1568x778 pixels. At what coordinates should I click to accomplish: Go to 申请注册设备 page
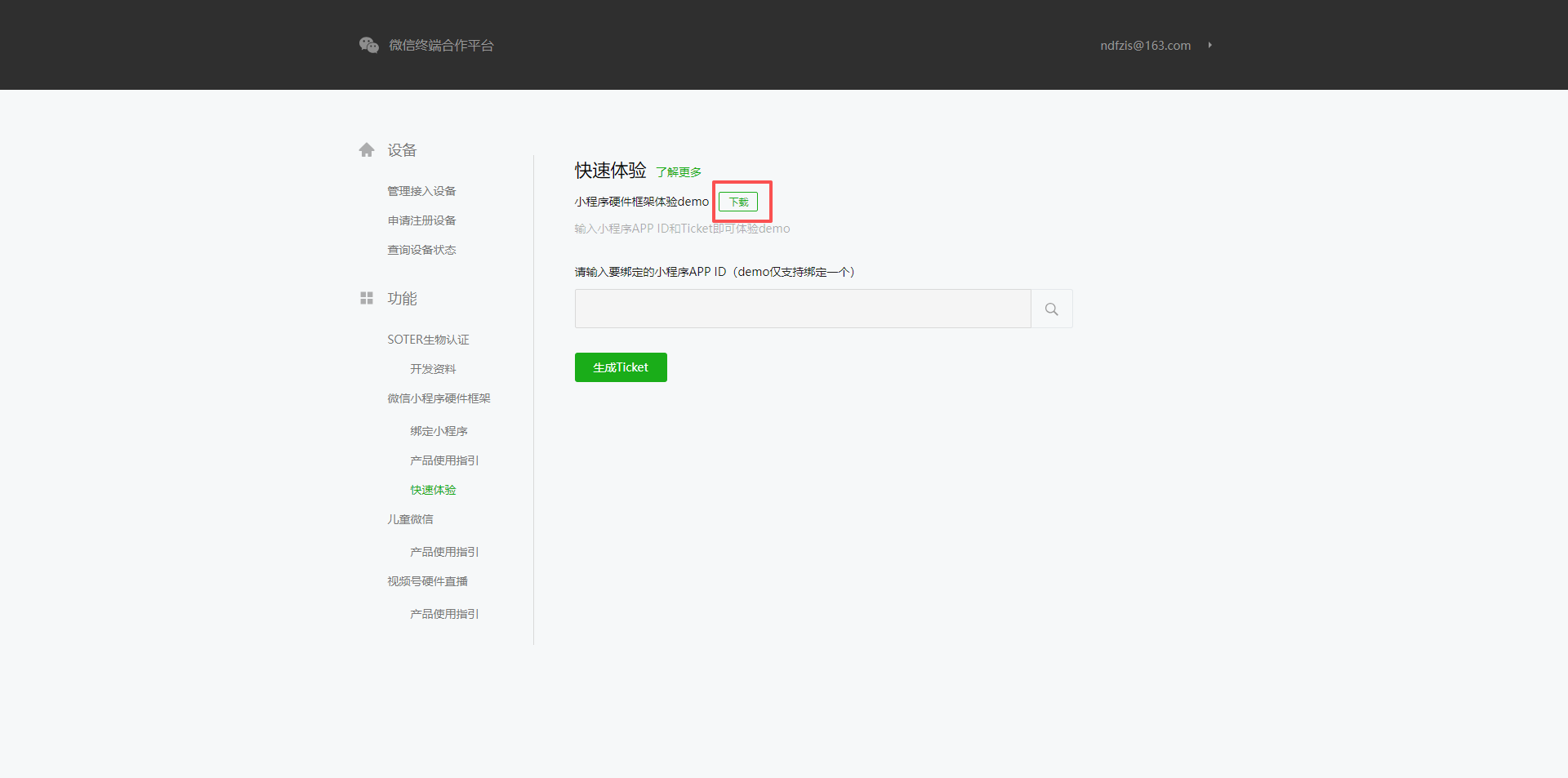click(421, 220)
